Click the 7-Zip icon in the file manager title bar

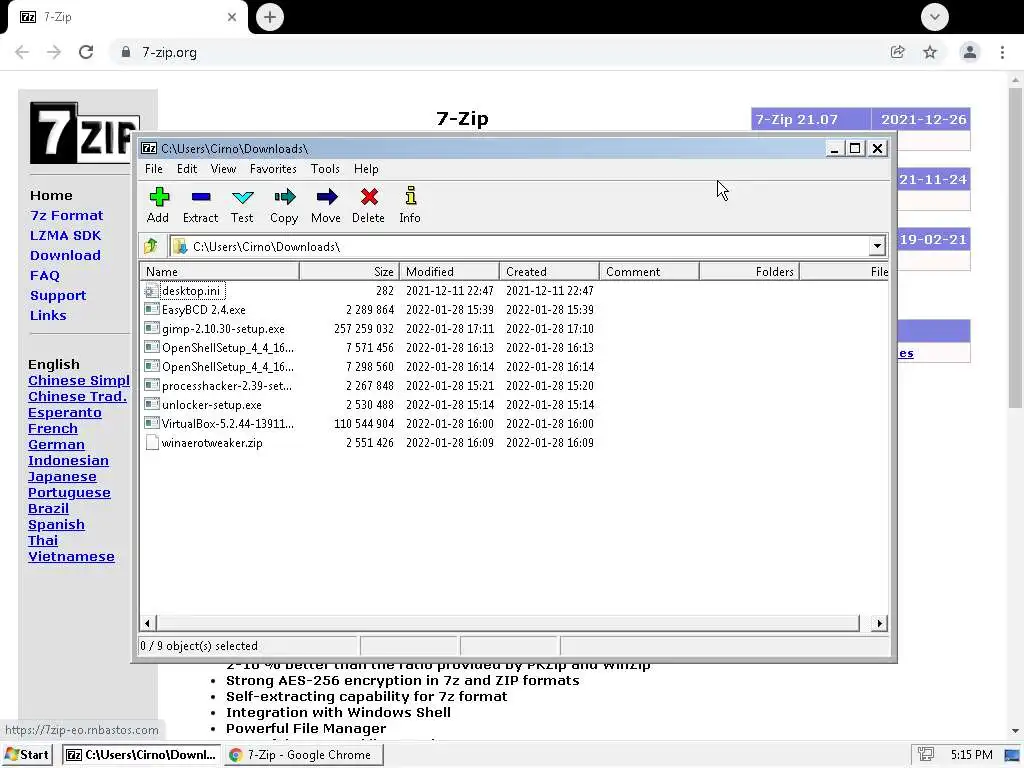[149, 148]
